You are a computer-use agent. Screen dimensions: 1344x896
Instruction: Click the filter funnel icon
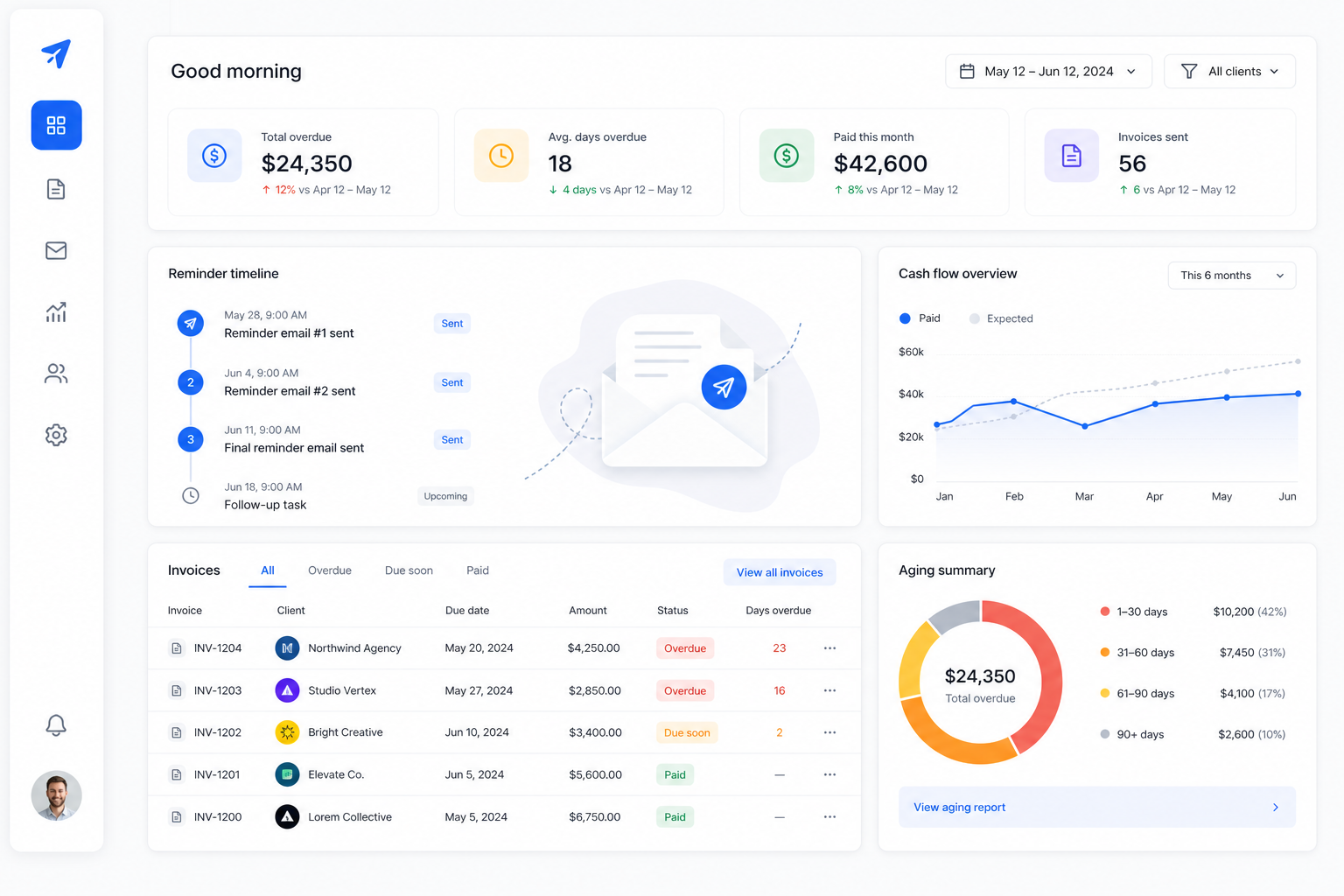point(1189,71)
